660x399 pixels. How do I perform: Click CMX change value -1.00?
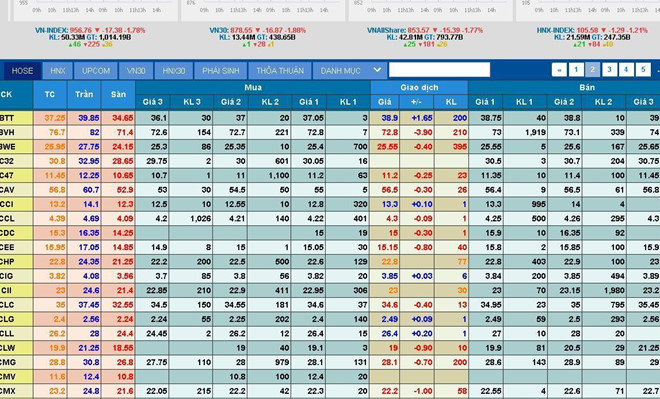tap(422, 391)
